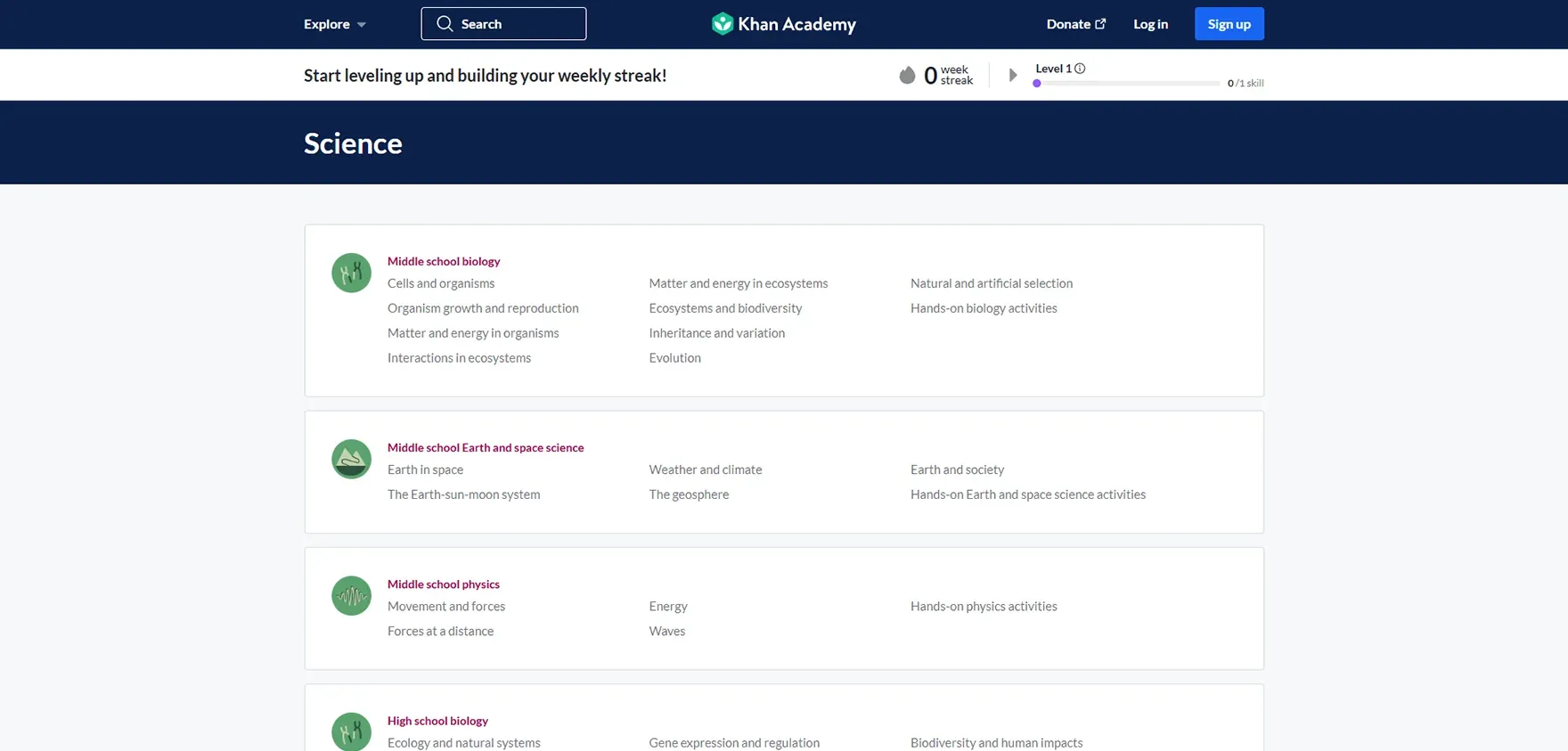The height and width of the screenshot is (751, 1568).
Task: Click into the Search field
Action: pyautogui.click(x=503, y=24)
